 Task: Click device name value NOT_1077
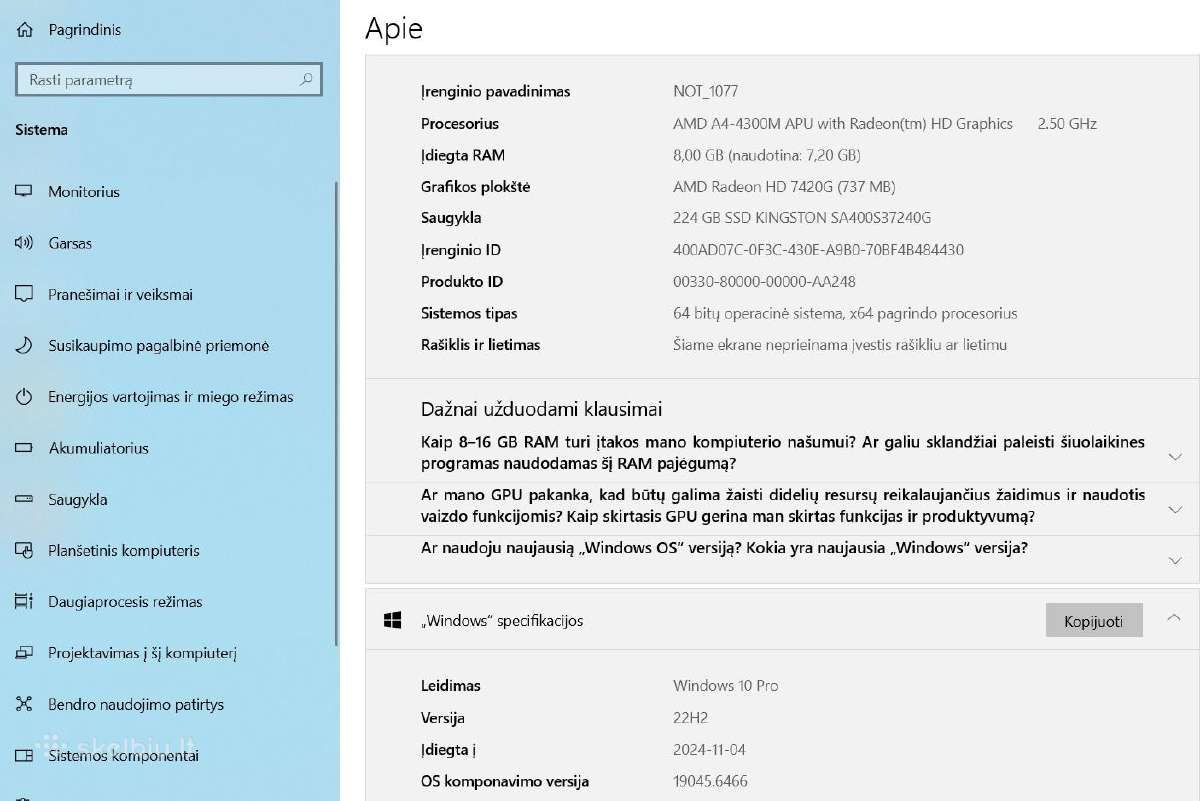point(706,91)
